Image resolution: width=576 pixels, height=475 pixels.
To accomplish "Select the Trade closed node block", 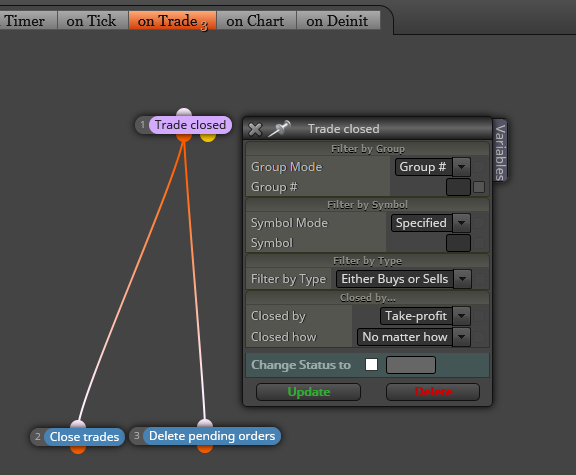I will click(190, 125).
